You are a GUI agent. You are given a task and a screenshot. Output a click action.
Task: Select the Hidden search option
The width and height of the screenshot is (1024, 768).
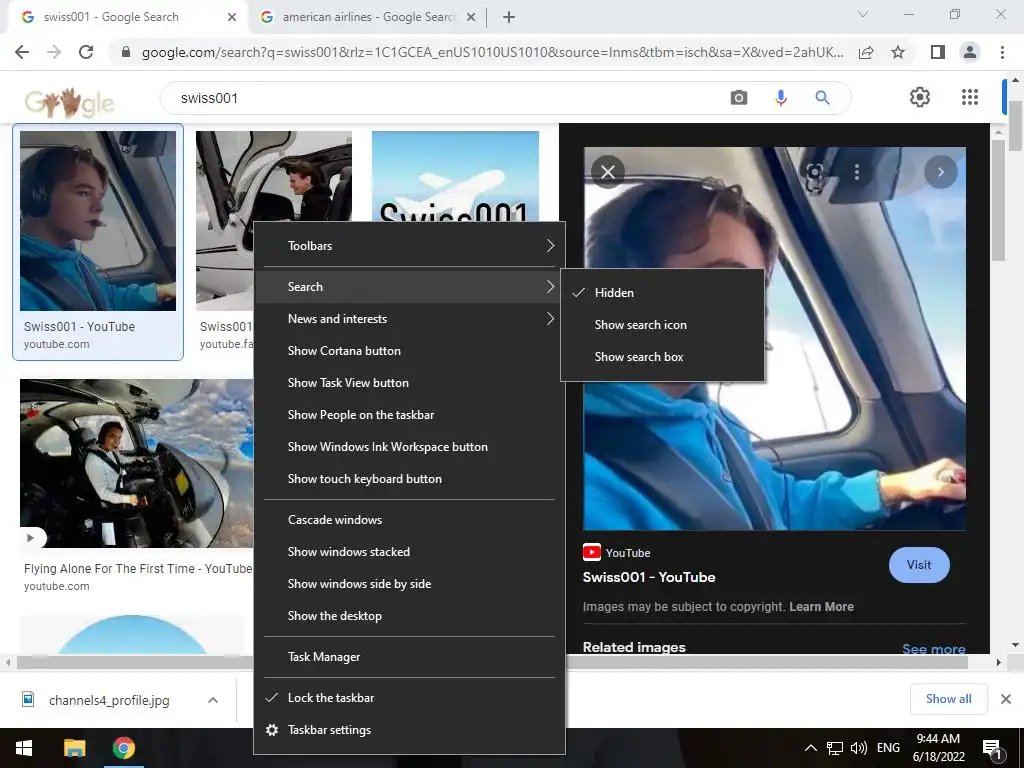pos(662,293)
